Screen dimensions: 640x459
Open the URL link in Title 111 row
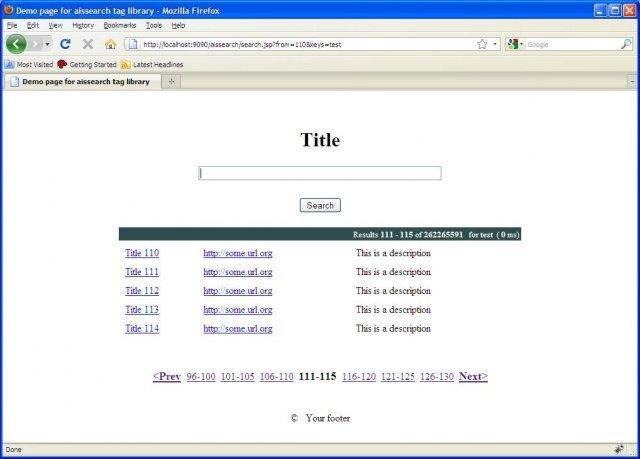point(238,272)
